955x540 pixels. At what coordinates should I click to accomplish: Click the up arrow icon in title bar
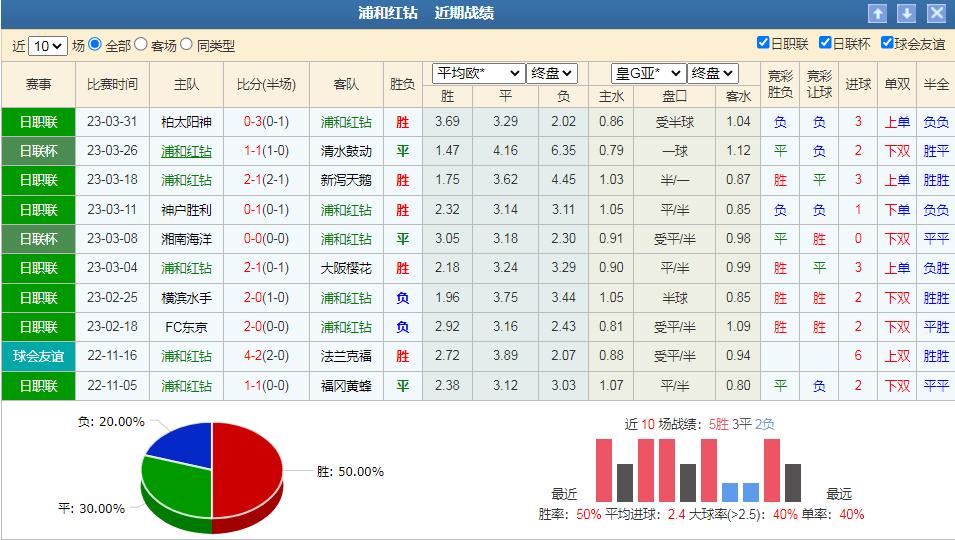(877, 13)
